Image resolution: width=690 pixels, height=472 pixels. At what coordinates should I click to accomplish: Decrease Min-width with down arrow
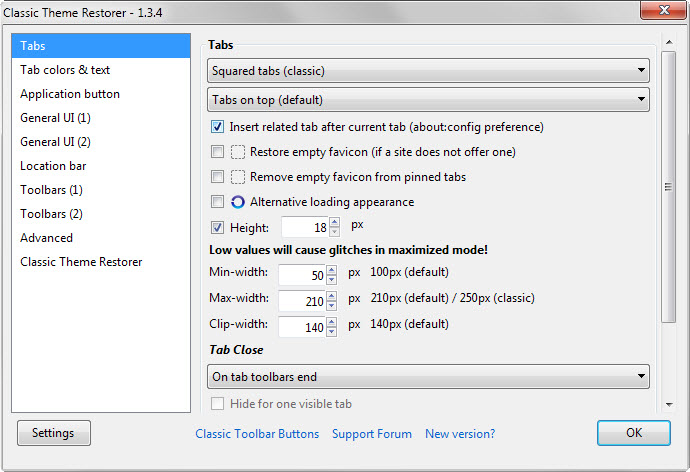332,280
